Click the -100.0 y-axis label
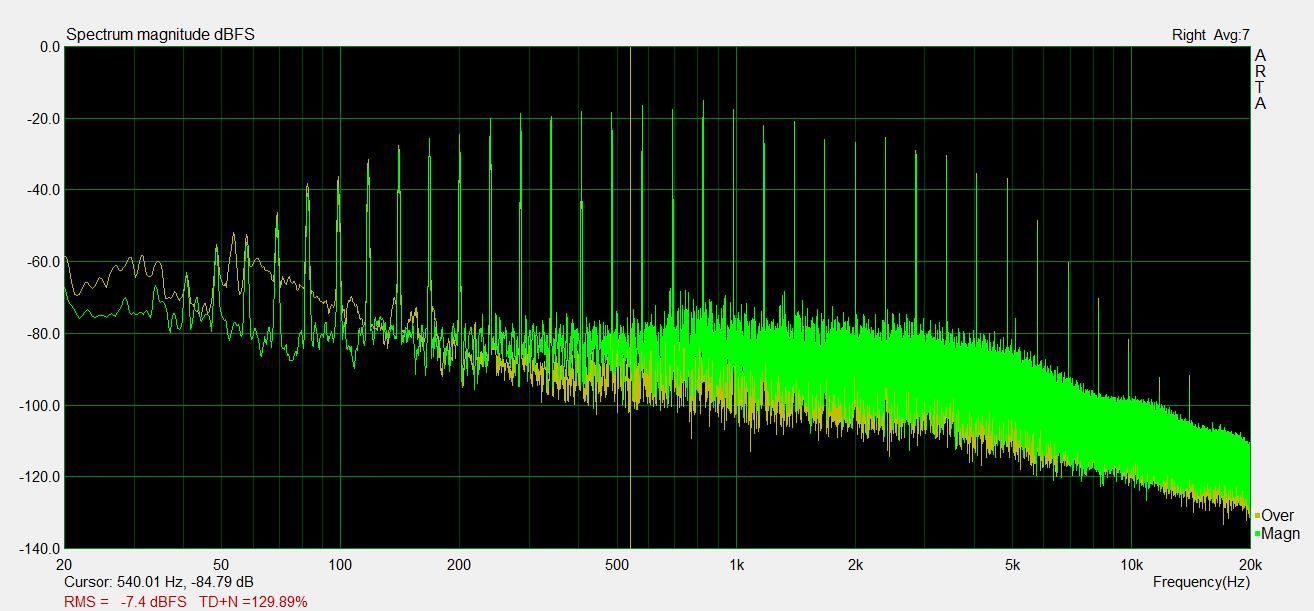Screen dimensions: 1314x611 [42, 406]
